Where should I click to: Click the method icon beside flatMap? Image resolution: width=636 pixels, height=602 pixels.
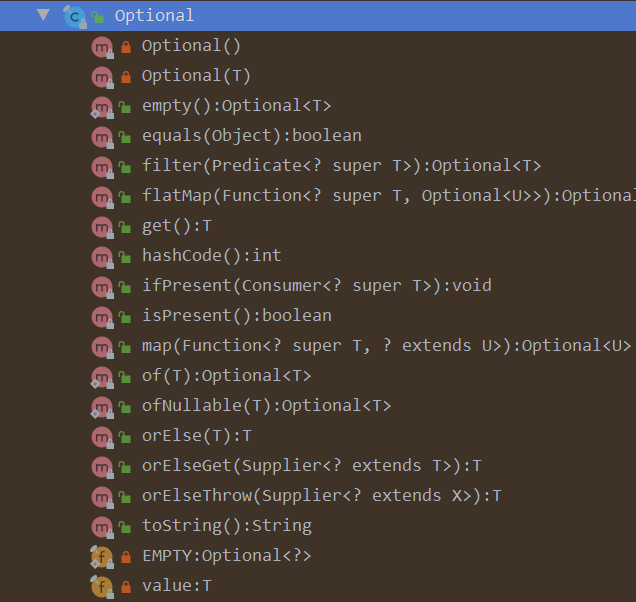click(102, 198)
